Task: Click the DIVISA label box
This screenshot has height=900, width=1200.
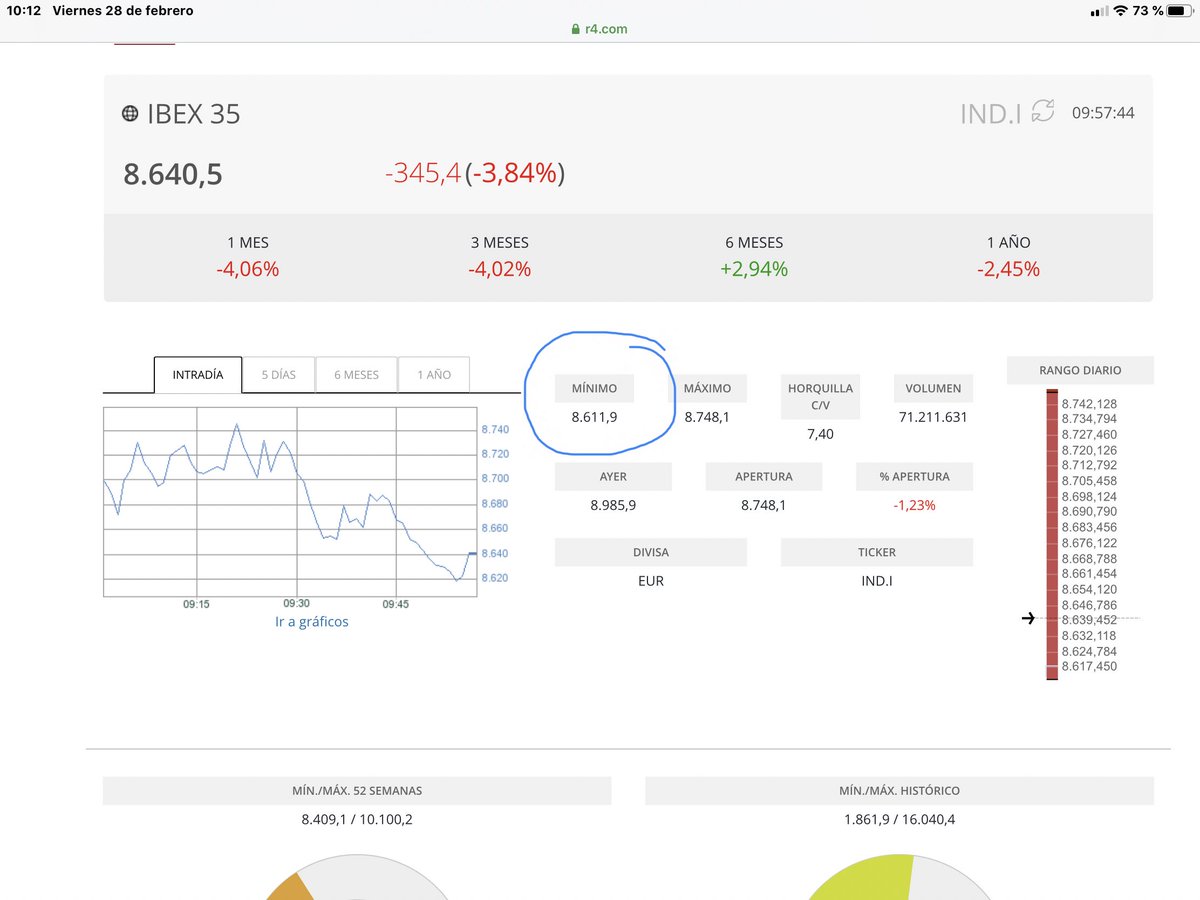Action: (651, 552)
